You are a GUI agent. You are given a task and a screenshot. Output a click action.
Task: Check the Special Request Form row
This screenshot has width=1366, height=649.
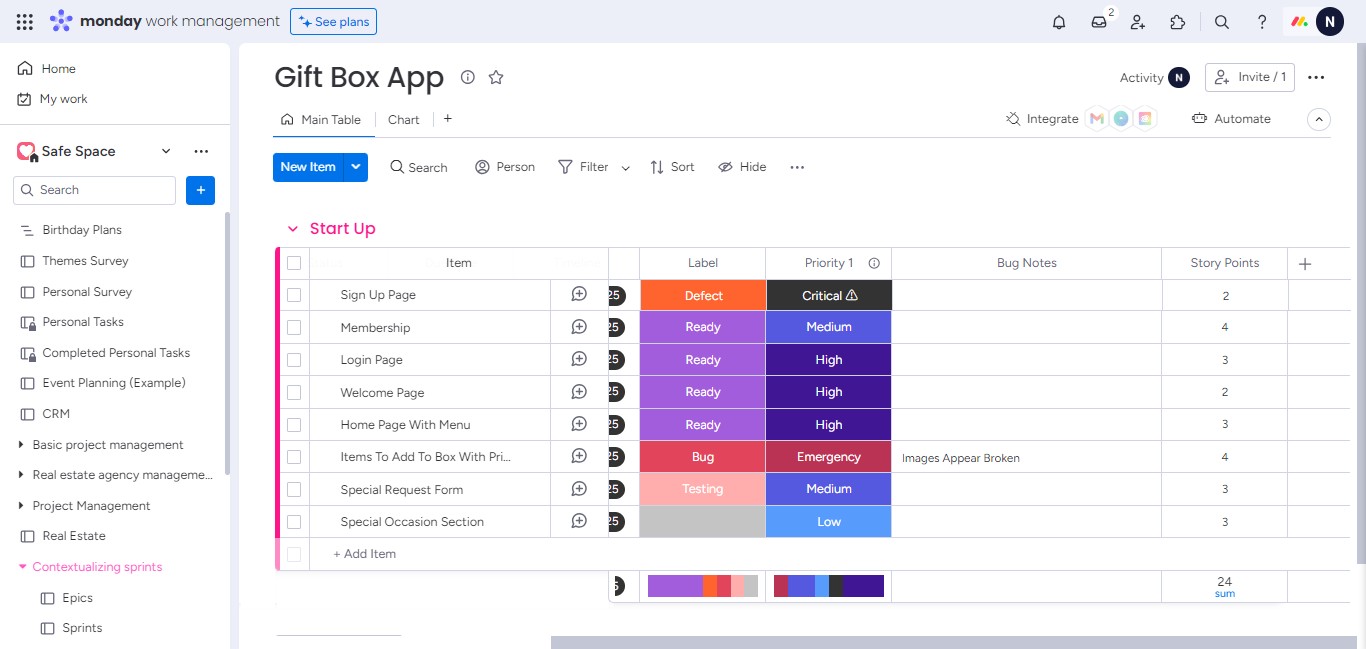[x=294, y=489]
